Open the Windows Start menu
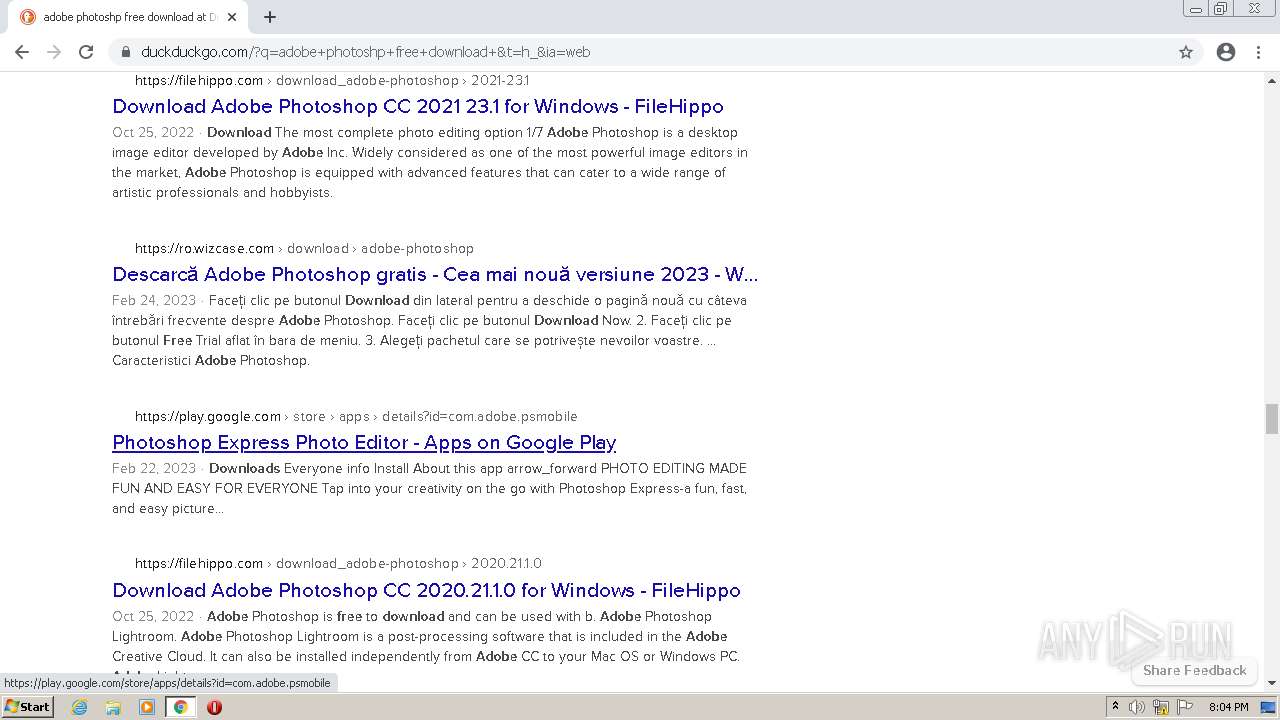 pos(27,706)
